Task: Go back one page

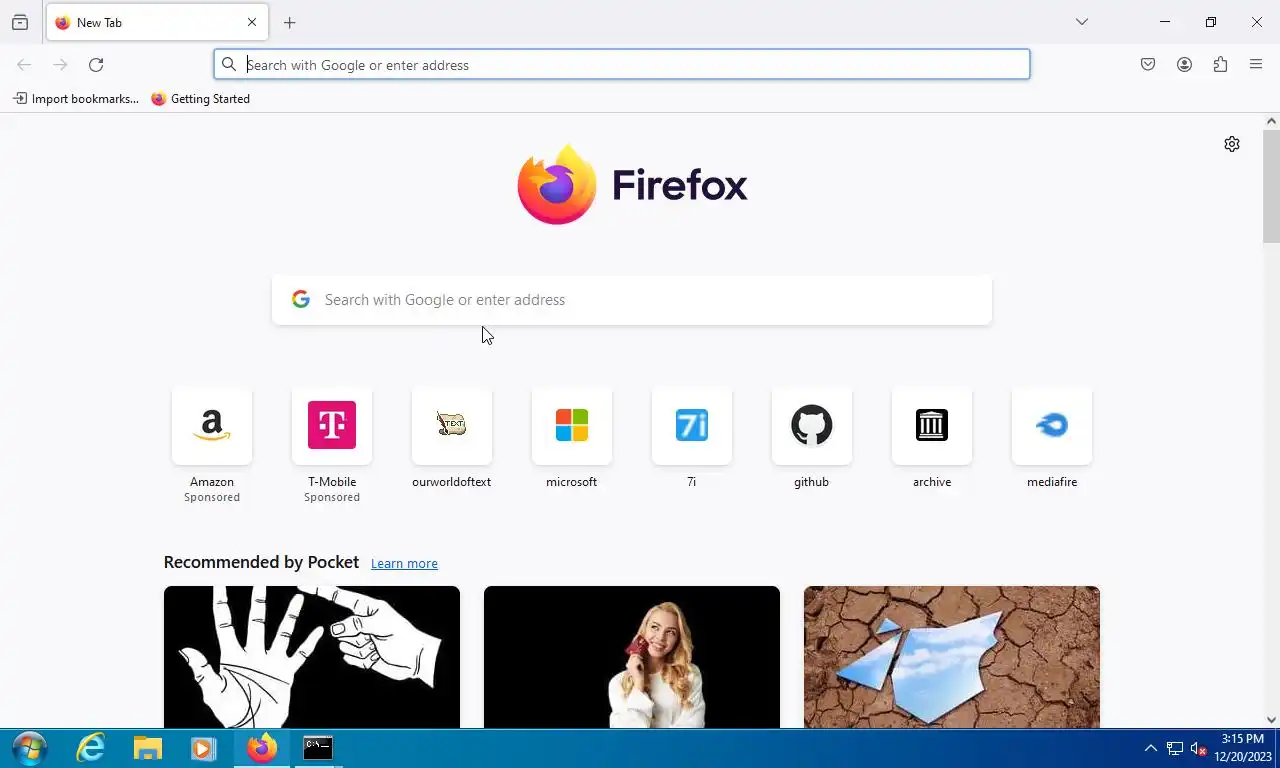Action: pos(24,65)
